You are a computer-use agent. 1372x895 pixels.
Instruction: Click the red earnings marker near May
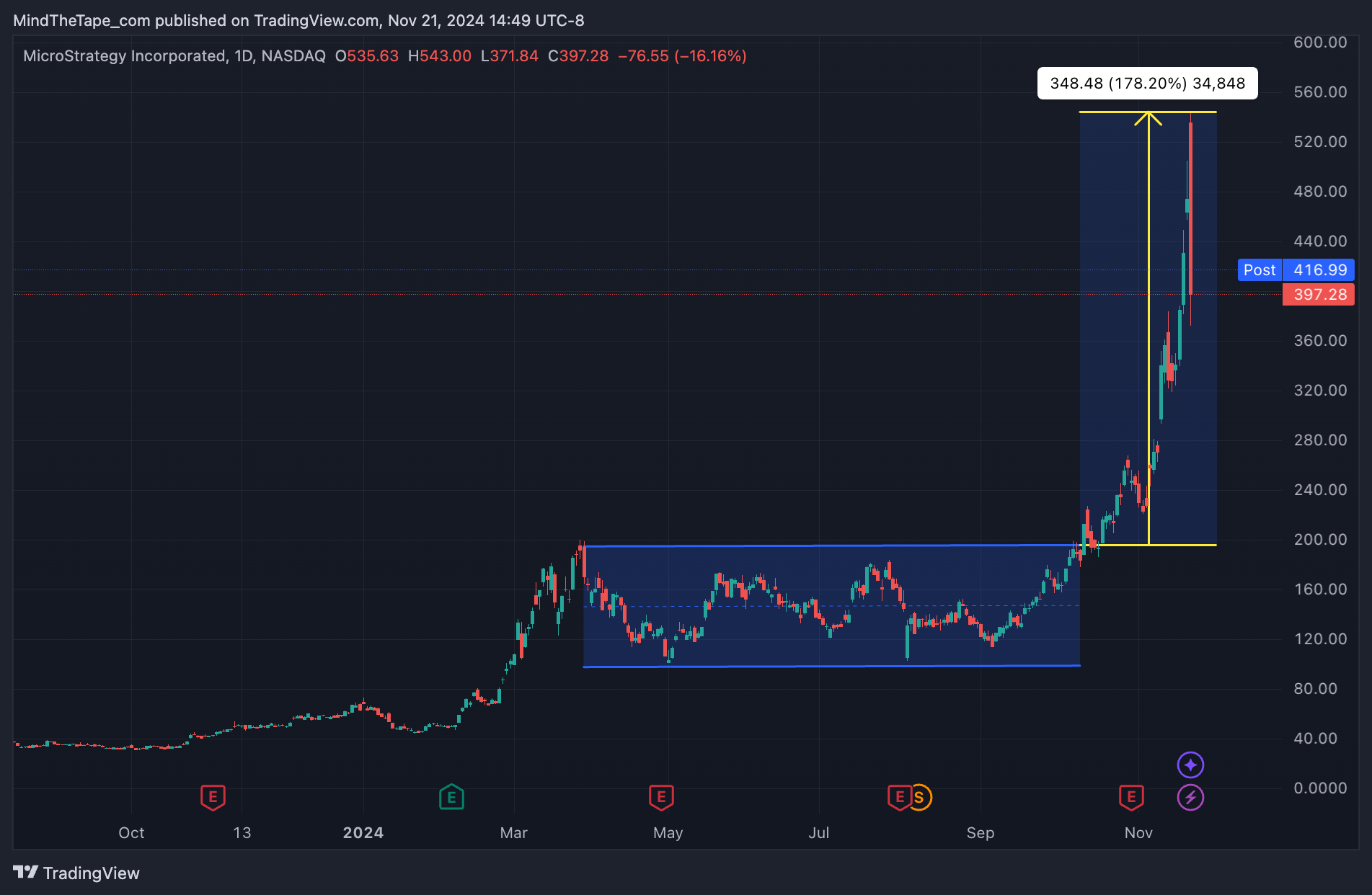661,797
